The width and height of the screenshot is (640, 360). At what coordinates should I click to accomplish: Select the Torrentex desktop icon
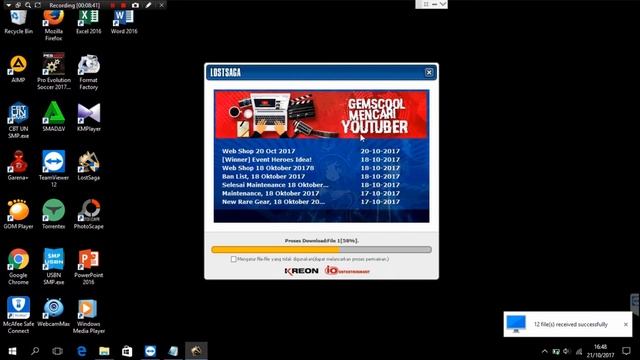point(53,214)
